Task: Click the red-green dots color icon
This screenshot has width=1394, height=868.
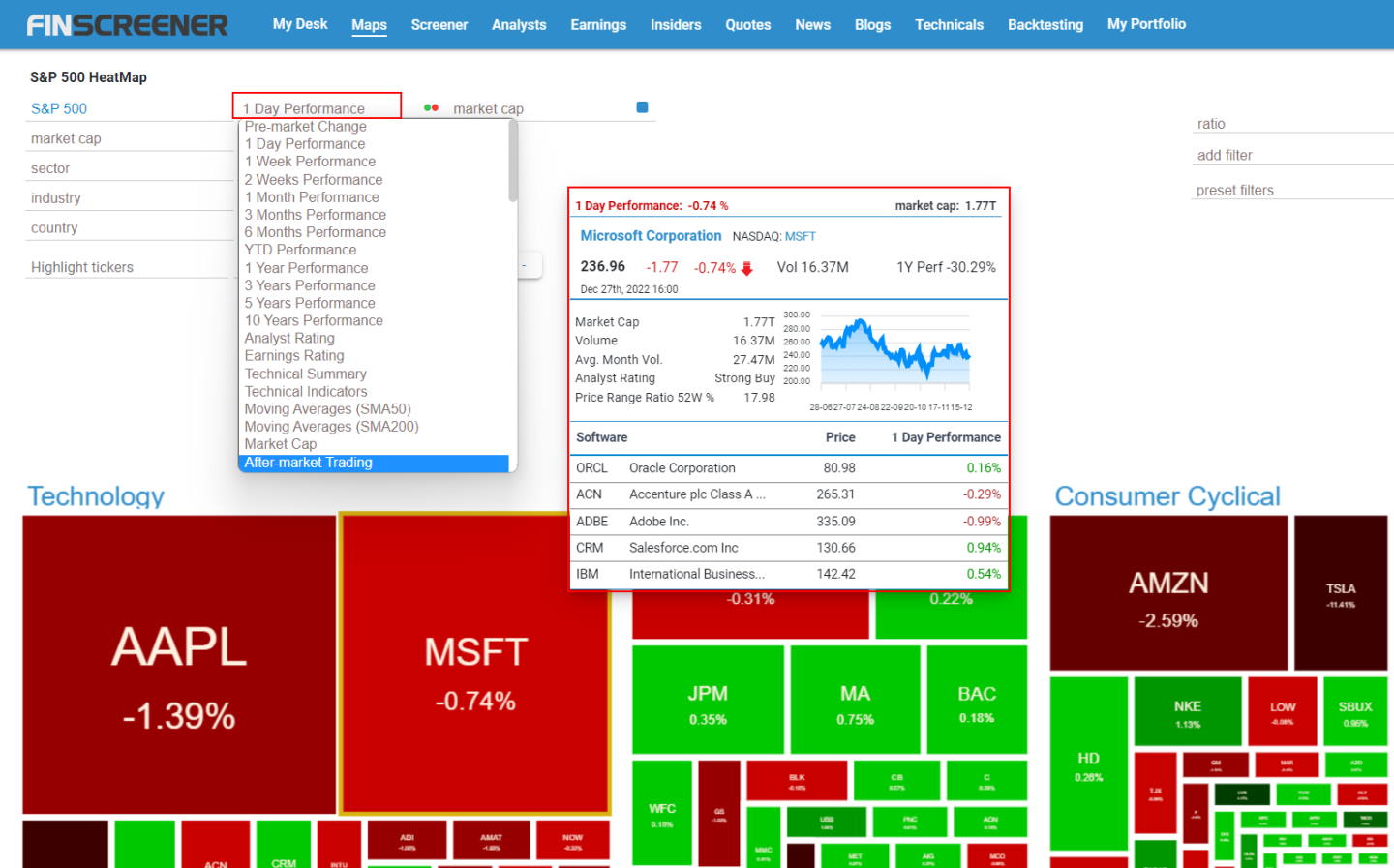Action: [431, 107]
